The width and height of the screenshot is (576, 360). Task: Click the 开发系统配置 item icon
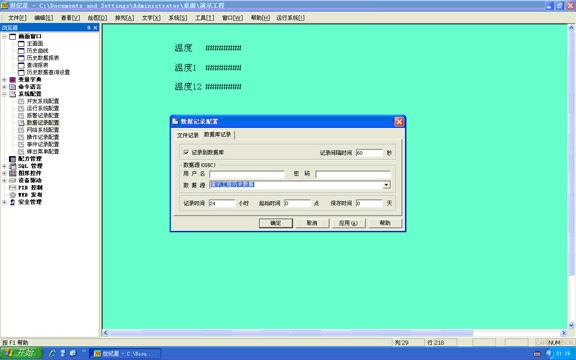click(x=21, y=101)
